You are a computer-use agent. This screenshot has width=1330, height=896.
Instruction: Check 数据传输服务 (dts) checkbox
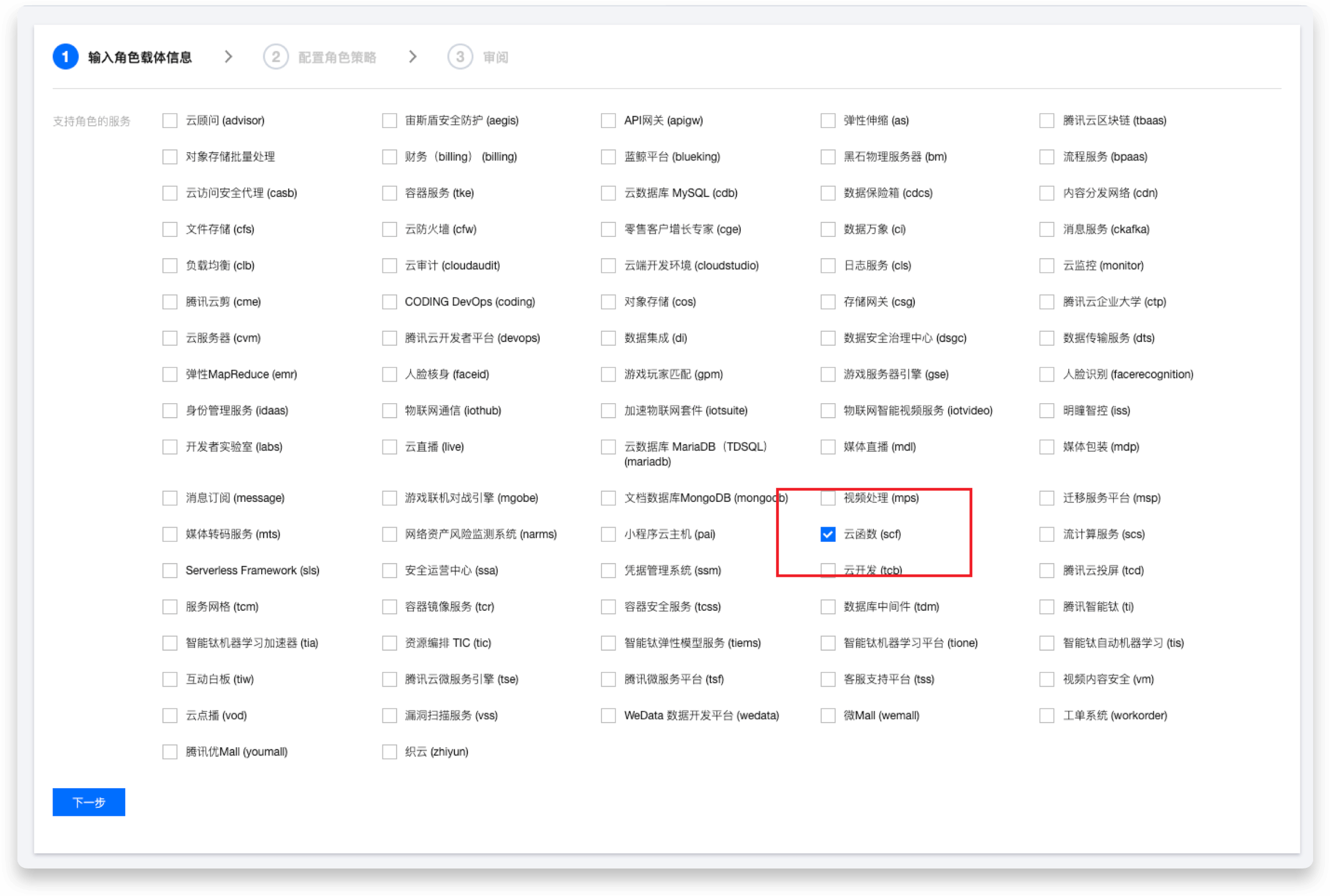(x=1046, y=338)
